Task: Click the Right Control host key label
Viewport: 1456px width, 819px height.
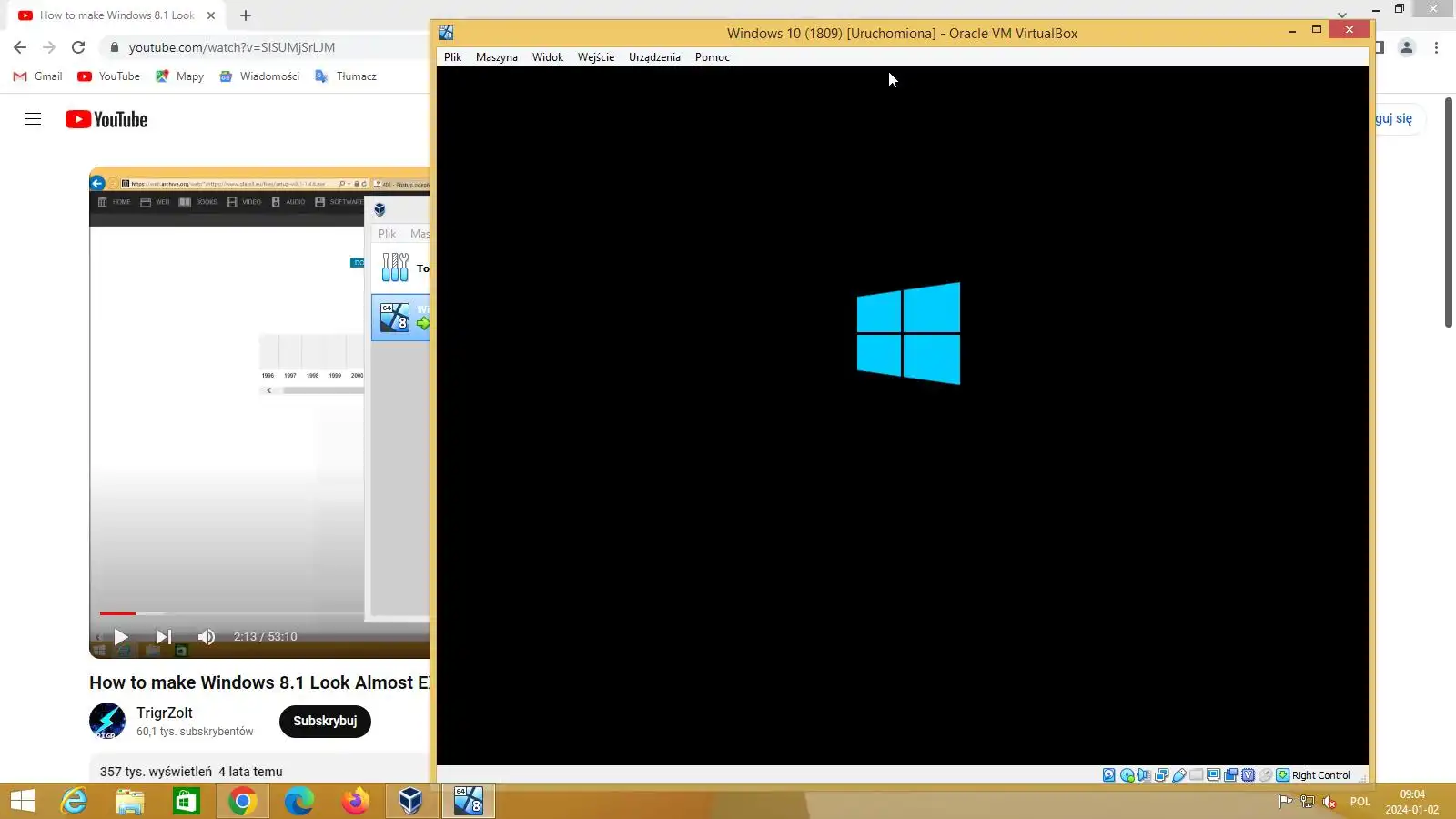Action: pyautogui.click(x=1320, y=775)
